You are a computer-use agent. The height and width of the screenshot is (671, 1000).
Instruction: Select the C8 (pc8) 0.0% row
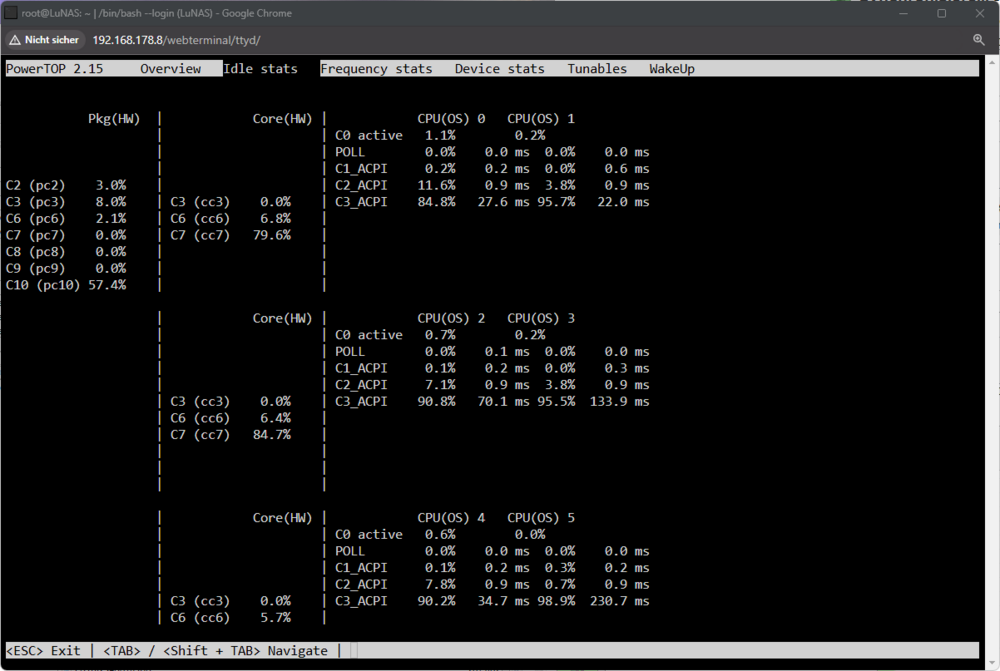click(x=66, y=251)
